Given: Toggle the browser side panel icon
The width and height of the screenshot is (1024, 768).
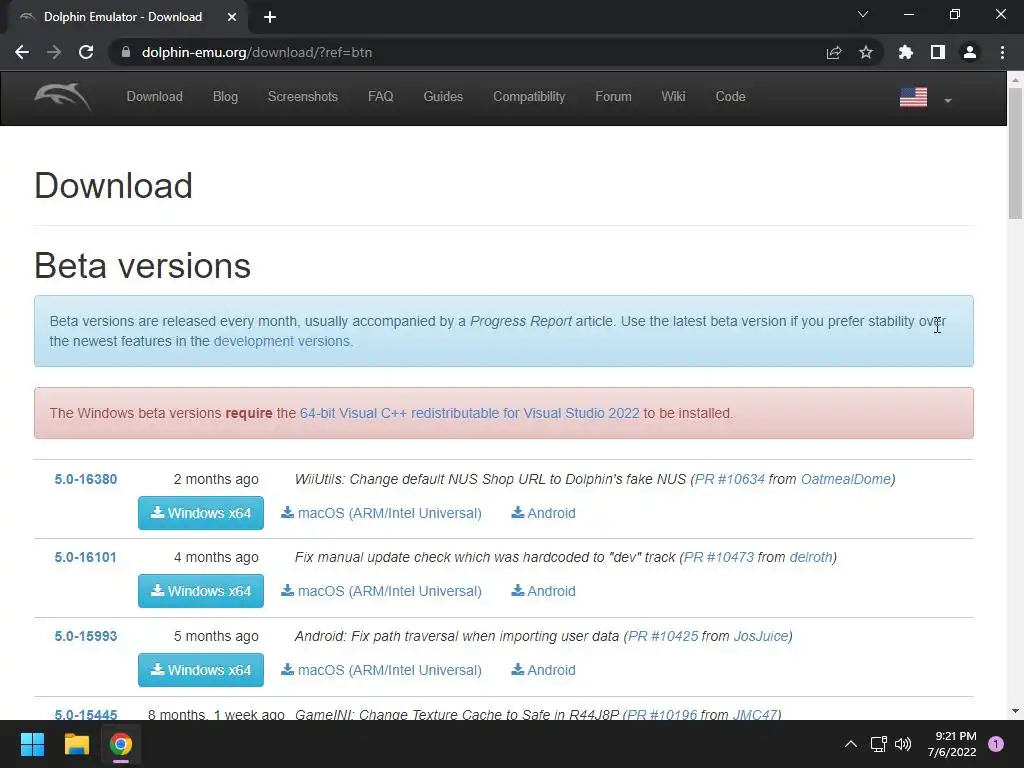Looking at the screenshot, I should (938, 52).
